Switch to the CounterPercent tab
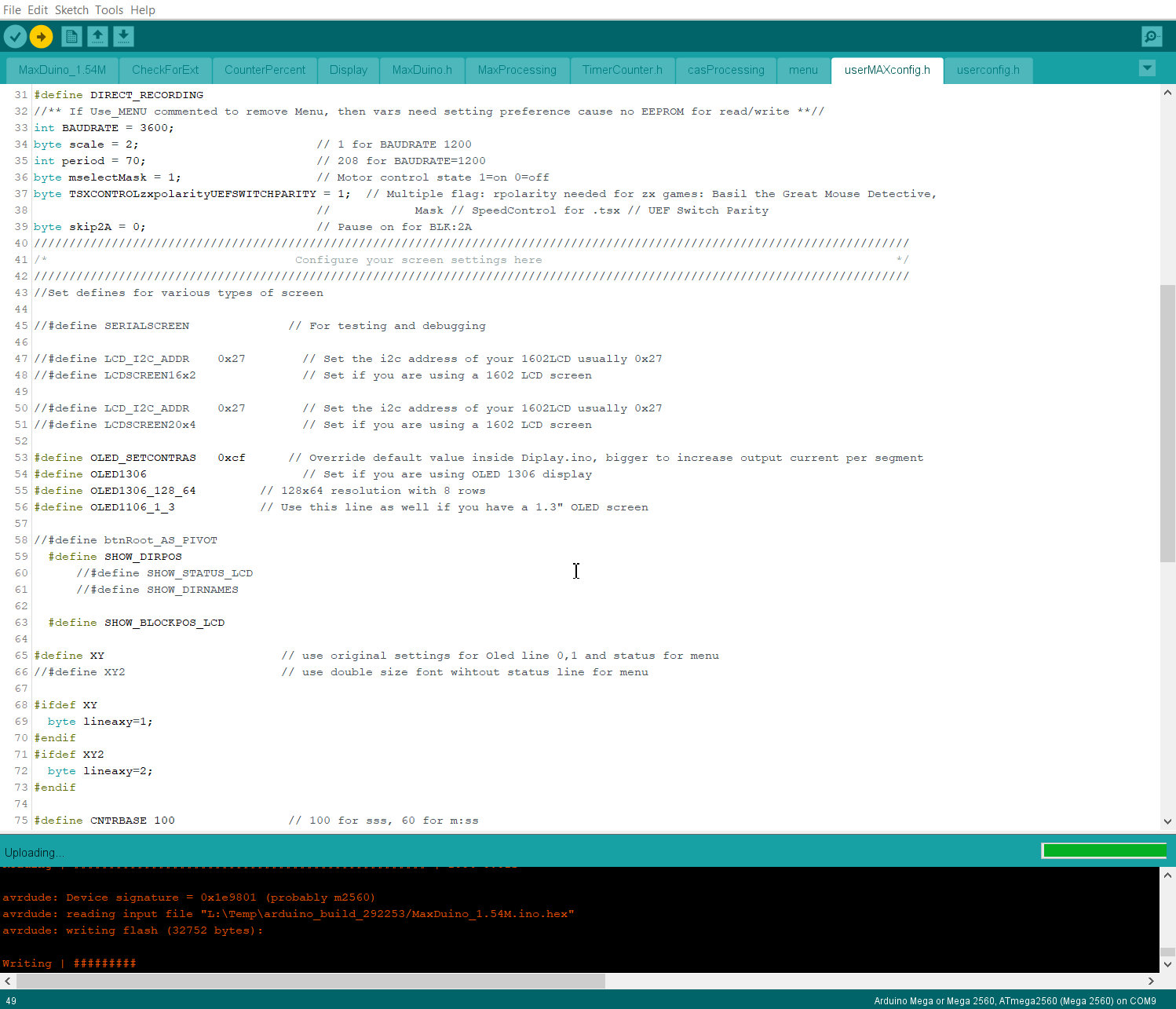The width and height of the screenshot is (1176, 1009). 265,70
